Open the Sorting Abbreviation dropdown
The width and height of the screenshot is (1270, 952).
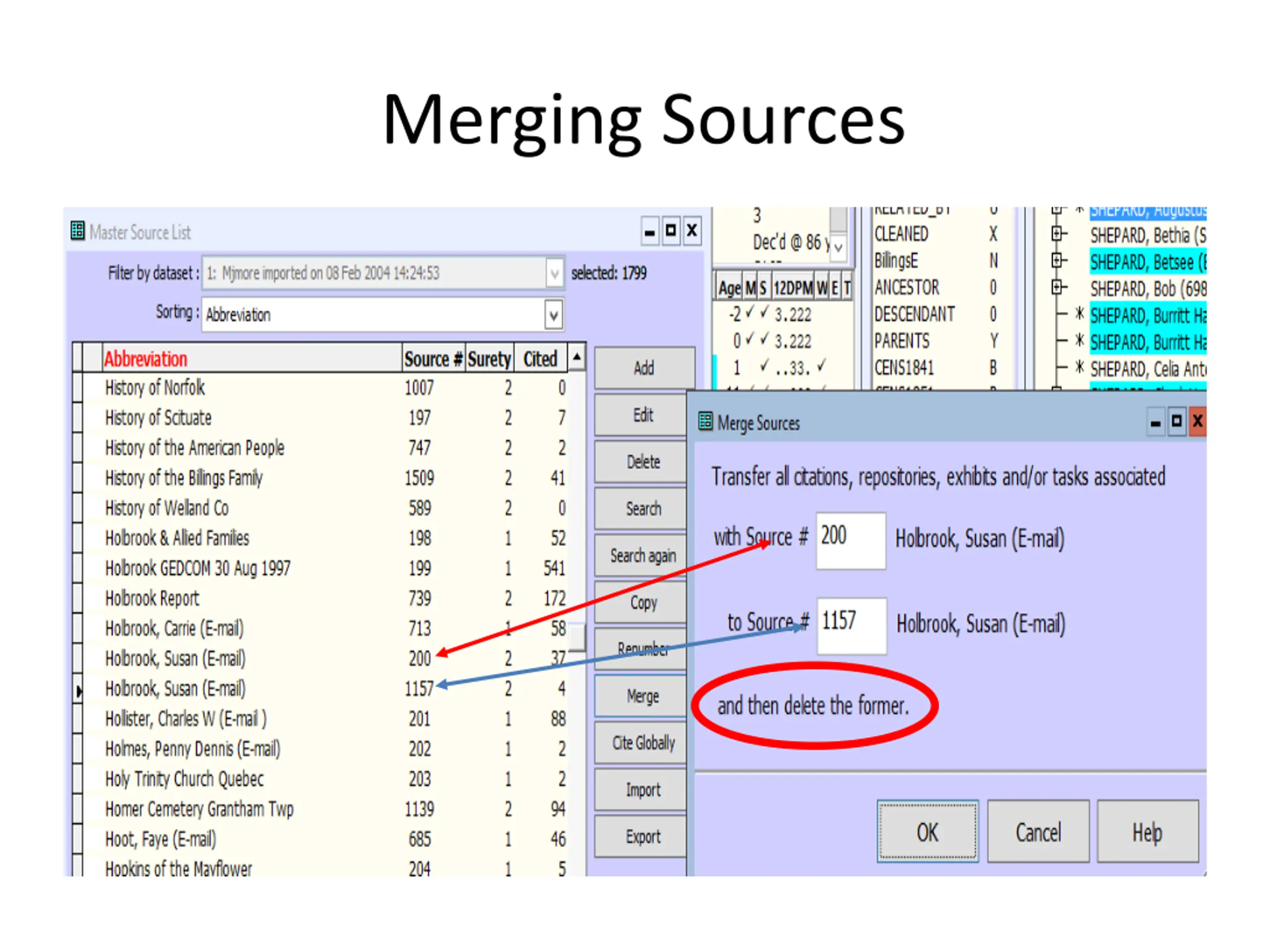tap(554, 315)
